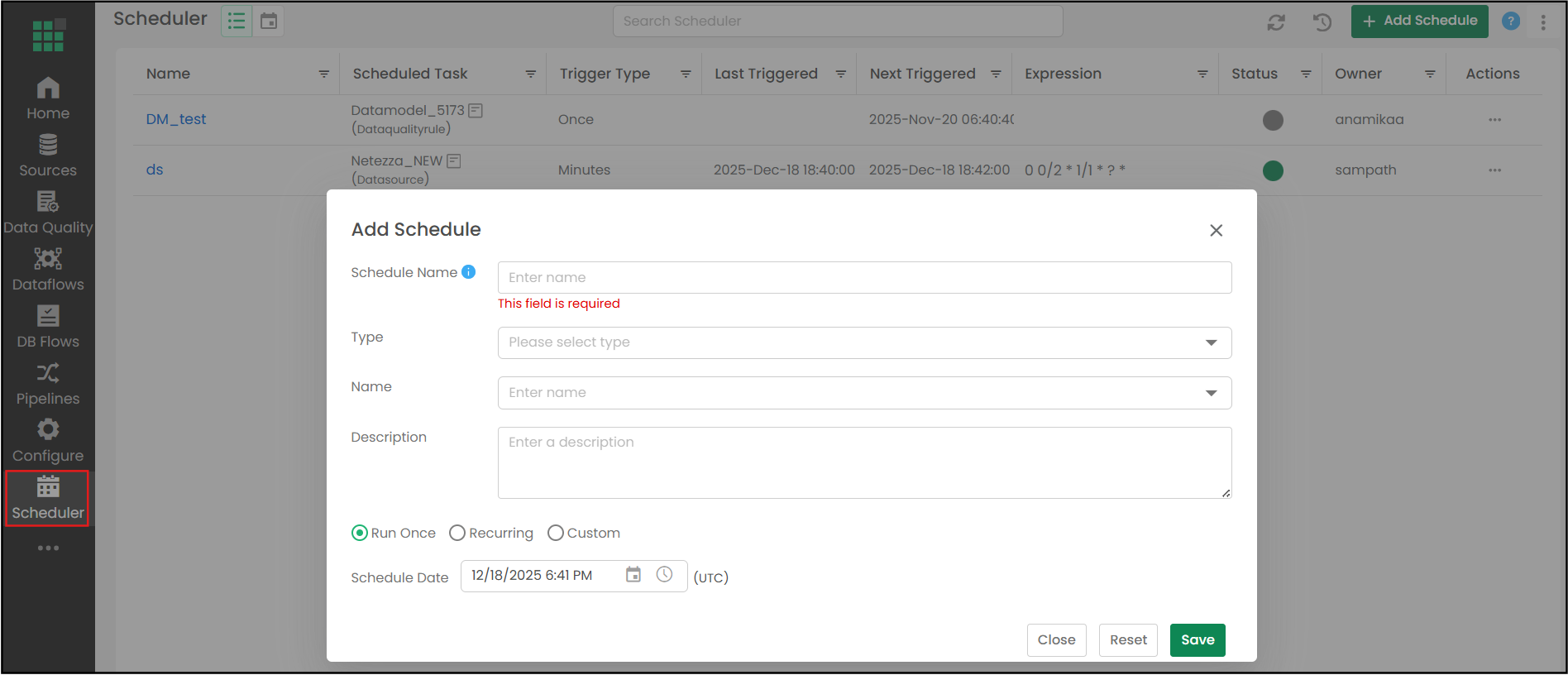Click the Schedule Name input field

coord(864,277)
